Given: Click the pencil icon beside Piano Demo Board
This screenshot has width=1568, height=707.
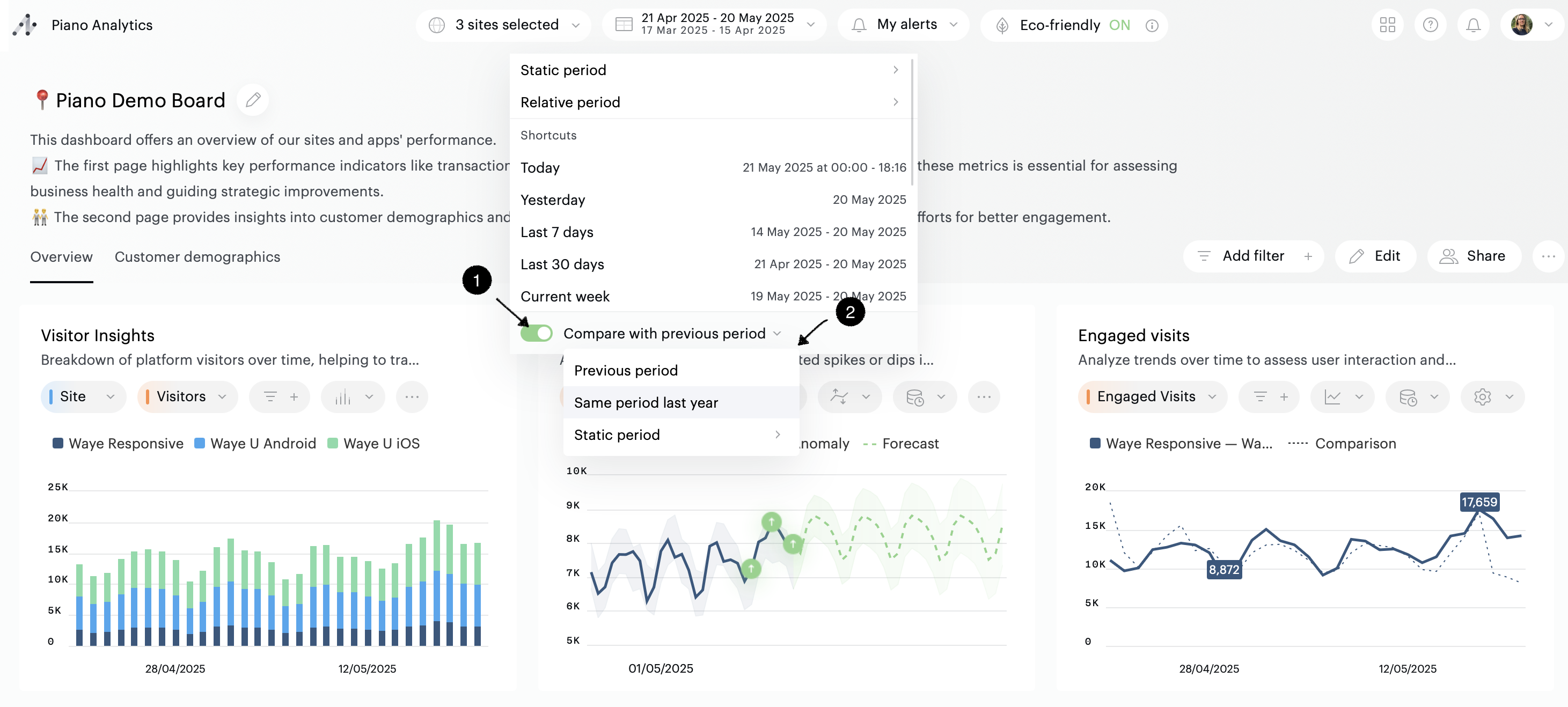Looking at the screenshot, I should point(253,100).
